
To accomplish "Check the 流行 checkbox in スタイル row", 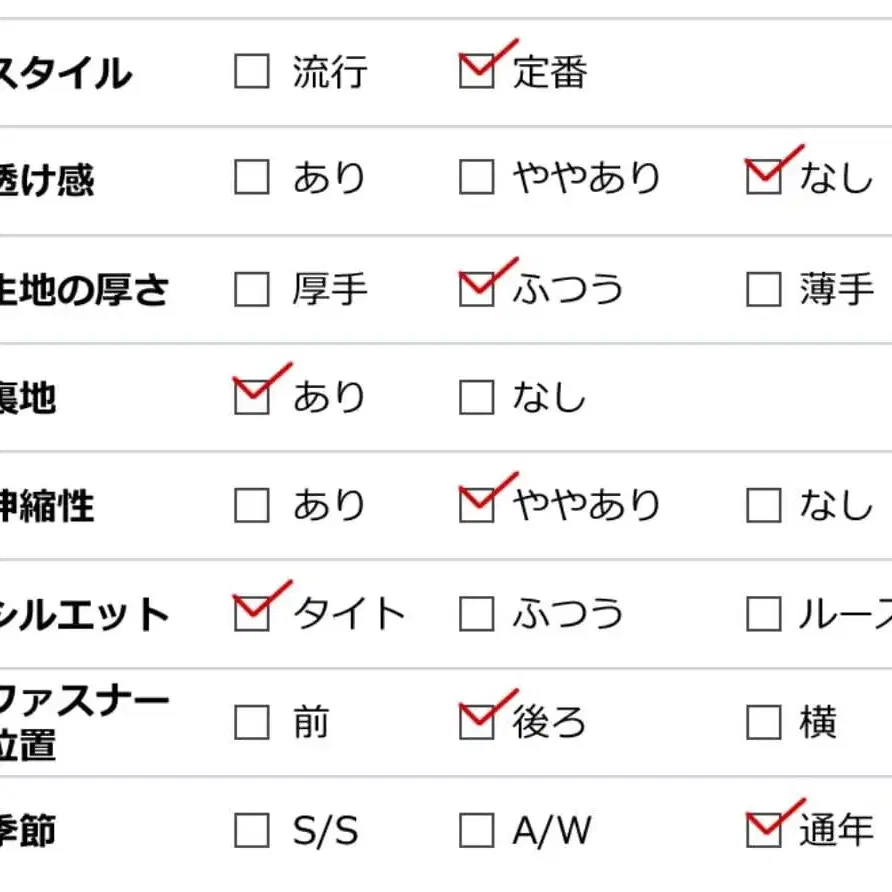I will (251, 72).
